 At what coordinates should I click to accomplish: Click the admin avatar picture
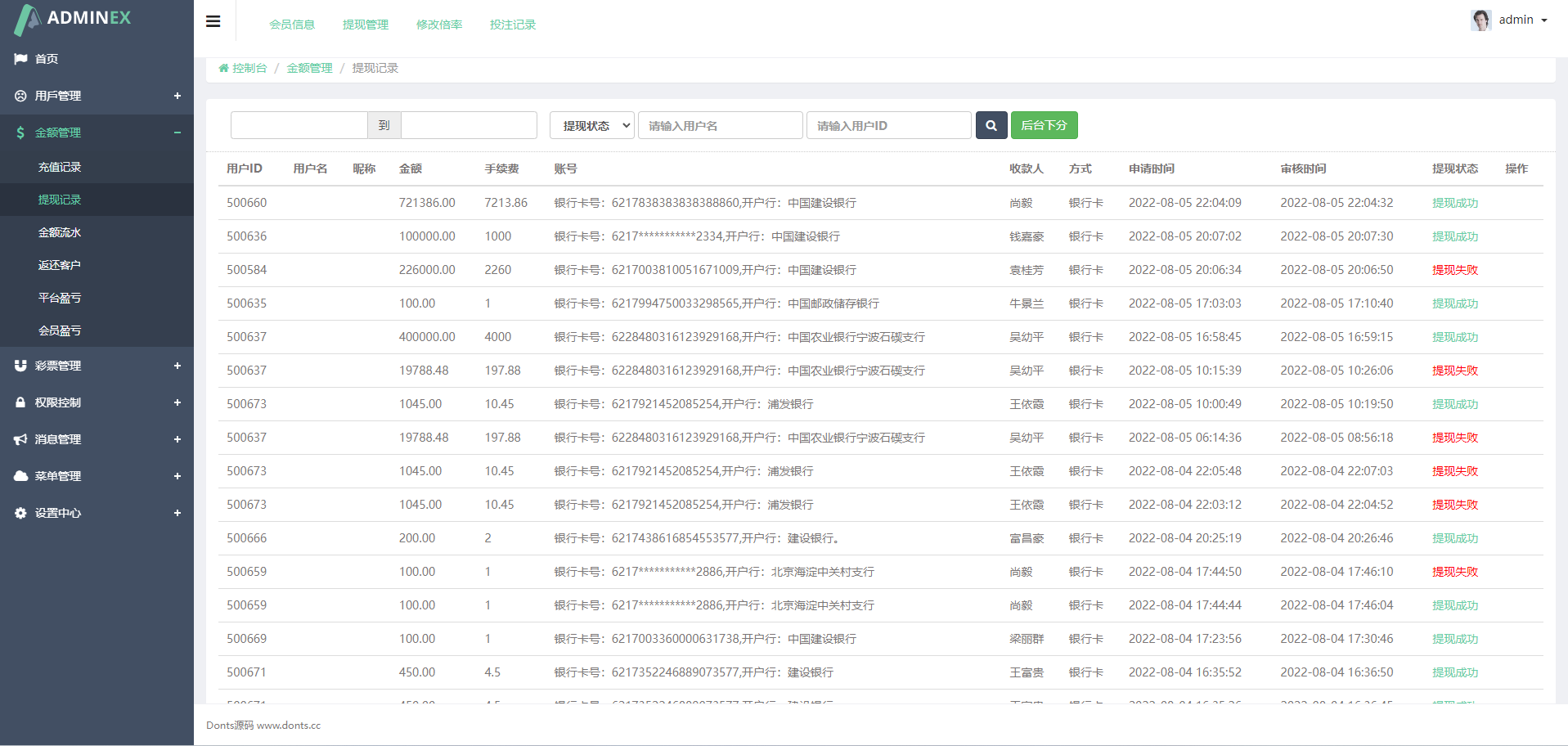[x=1480, y=20]
